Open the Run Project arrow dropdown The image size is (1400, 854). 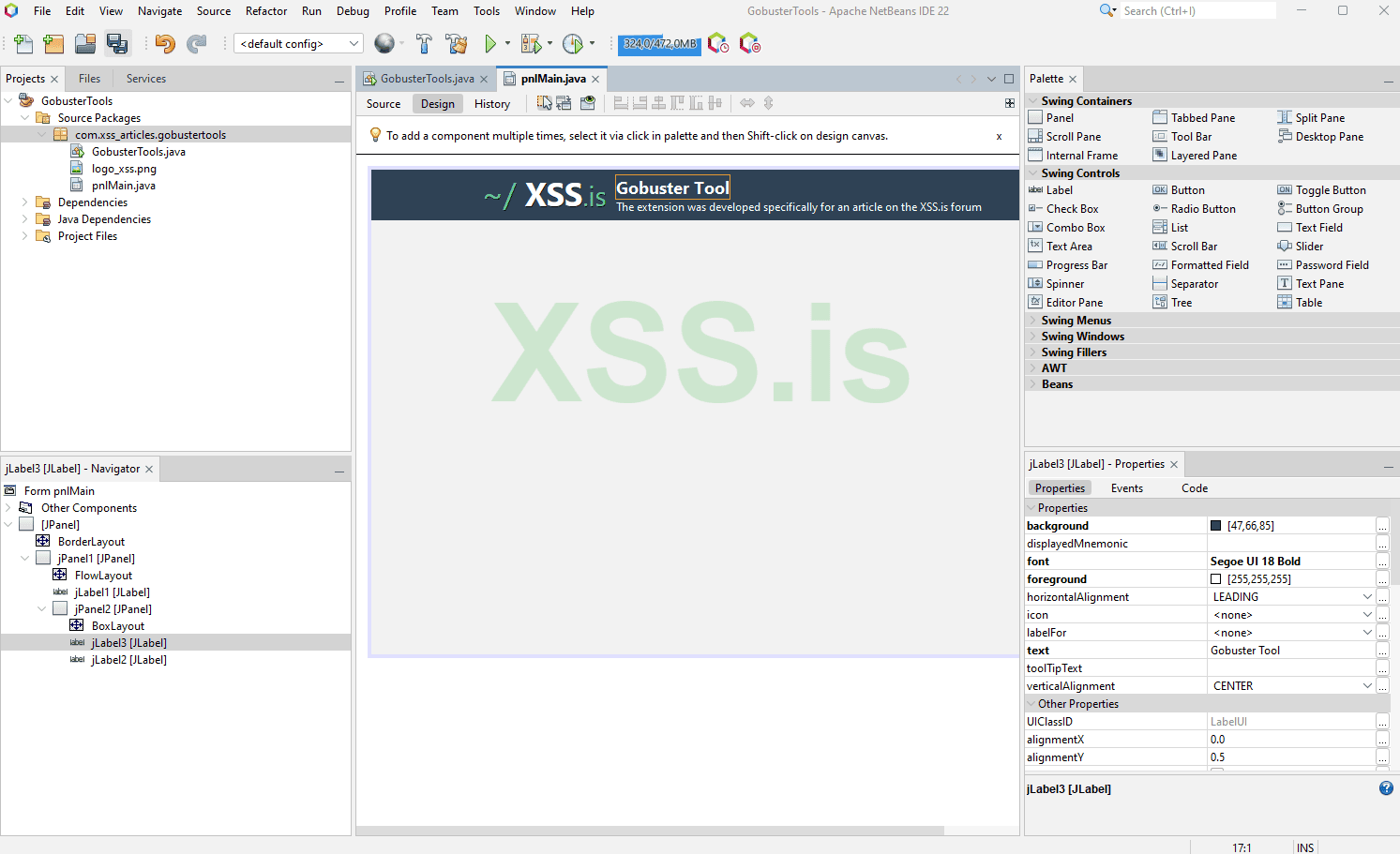[508, 44]
